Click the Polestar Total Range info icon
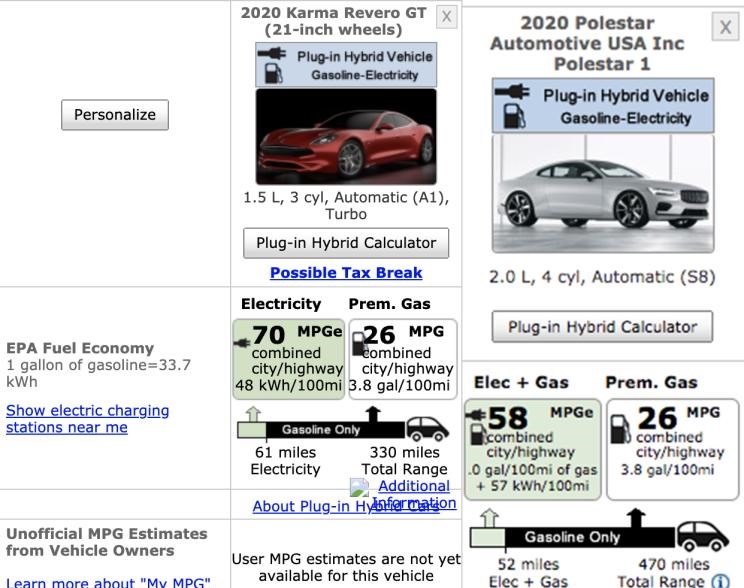The height and width of the screenshot is (588, 744). 721,581
